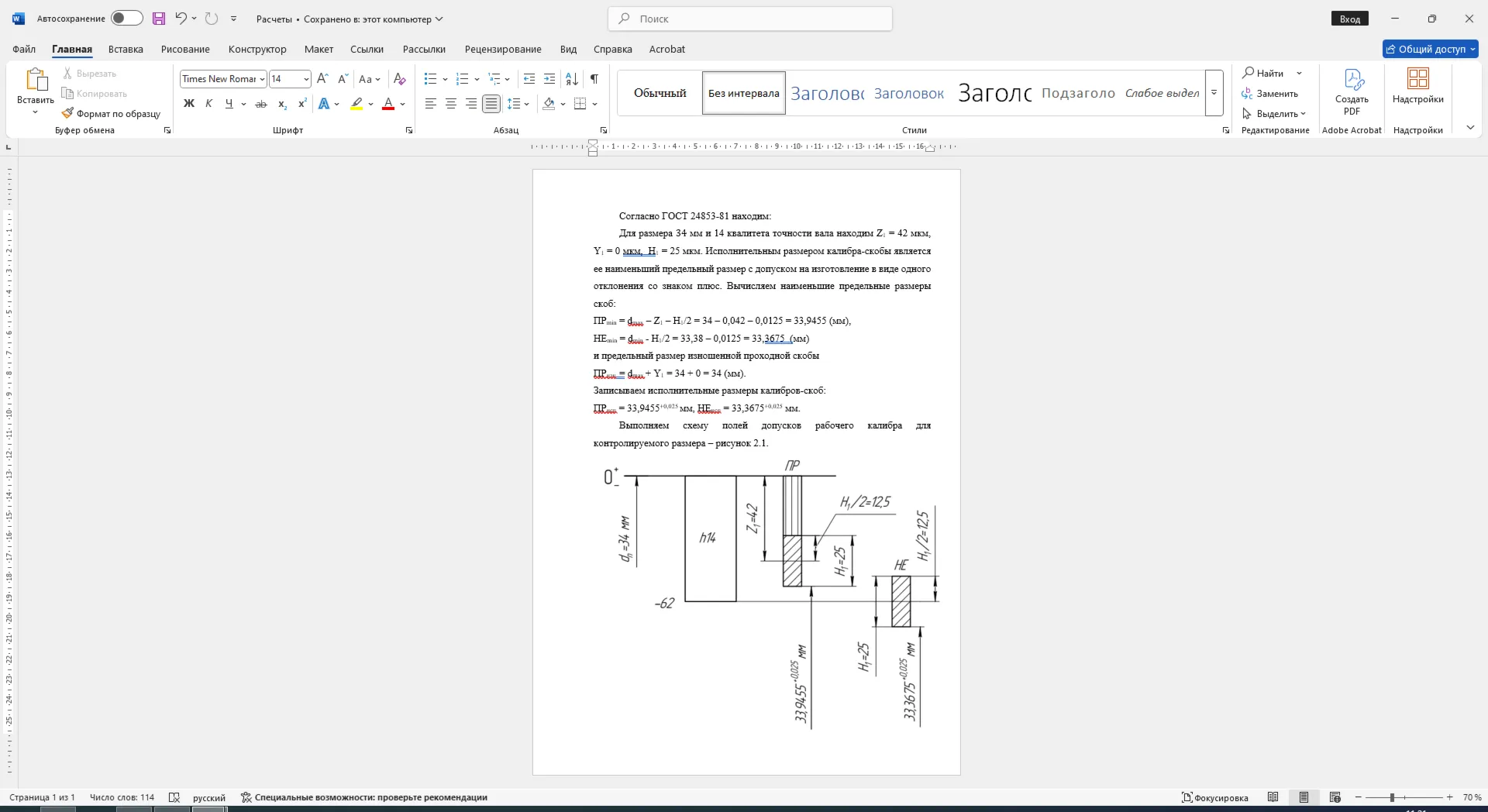This screenshot has height=812, width=1488.
Task: Toggle the show paragraph marks icon
Action: [594, 79]
